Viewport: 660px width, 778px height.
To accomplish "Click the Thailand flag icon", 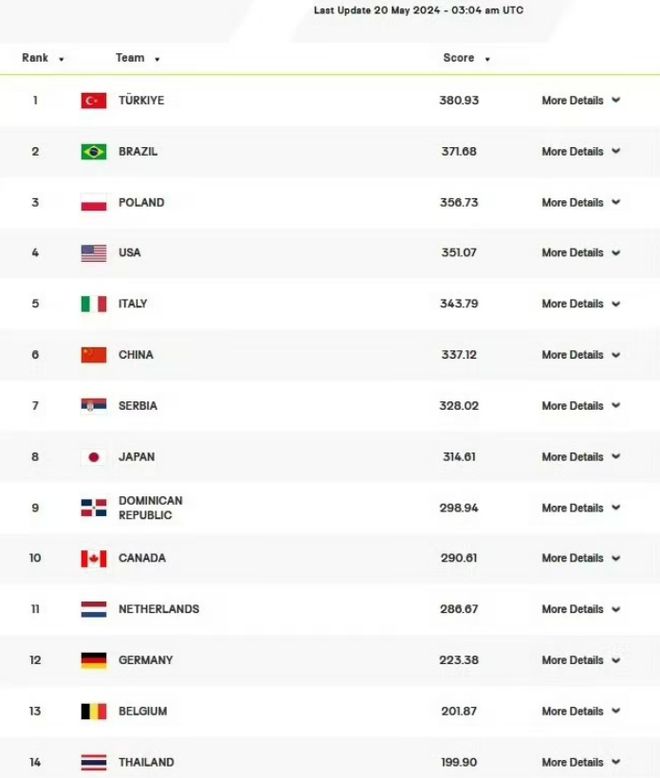I will (94, 763).
